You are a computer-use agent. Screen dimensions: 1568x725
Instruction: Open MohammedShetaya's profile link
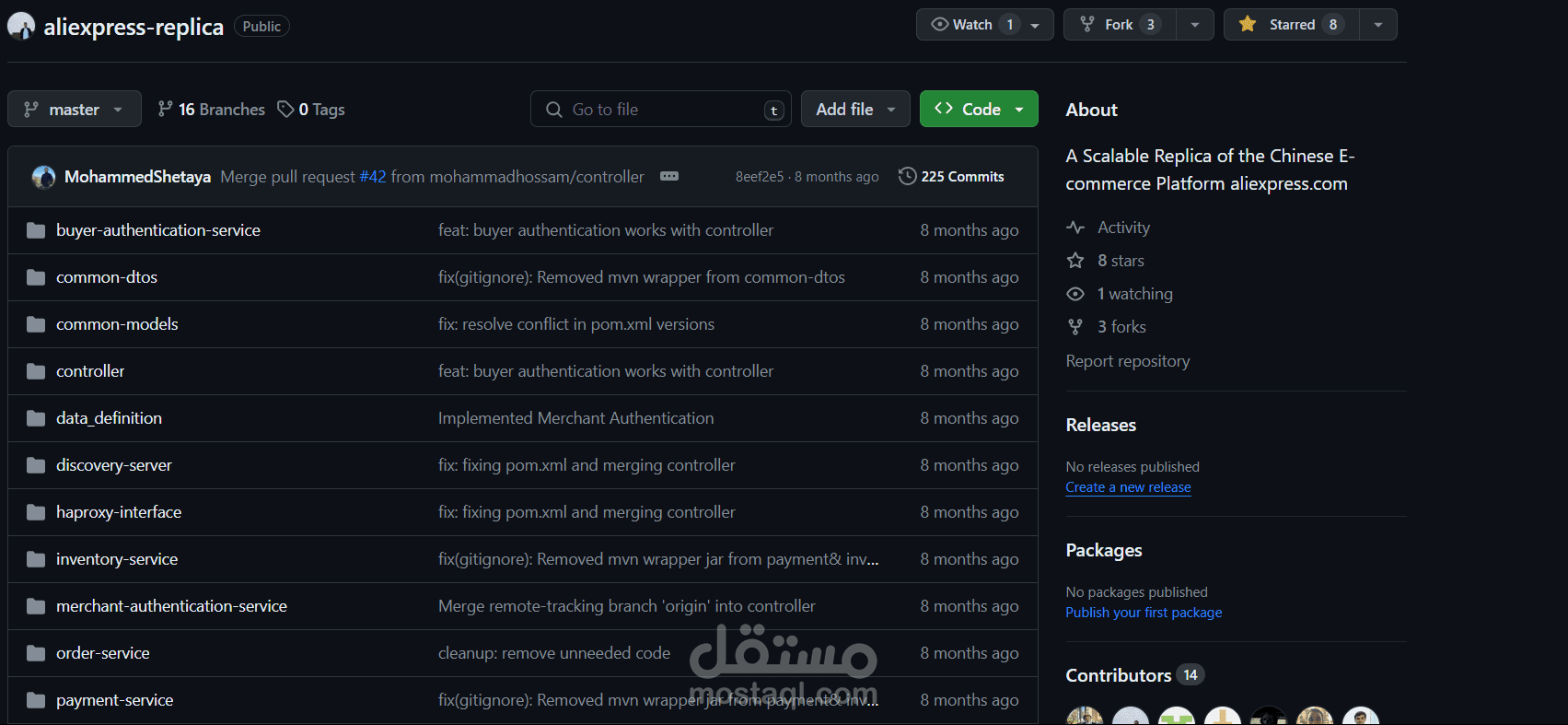coord(137,177)
